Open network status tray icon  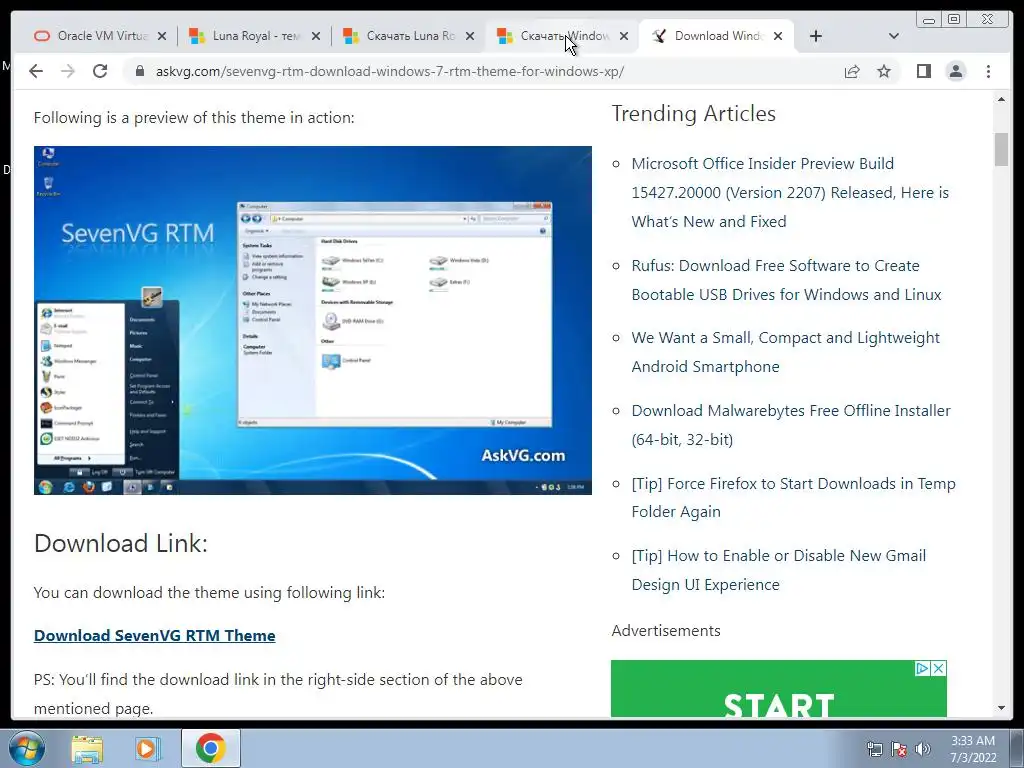874,748
